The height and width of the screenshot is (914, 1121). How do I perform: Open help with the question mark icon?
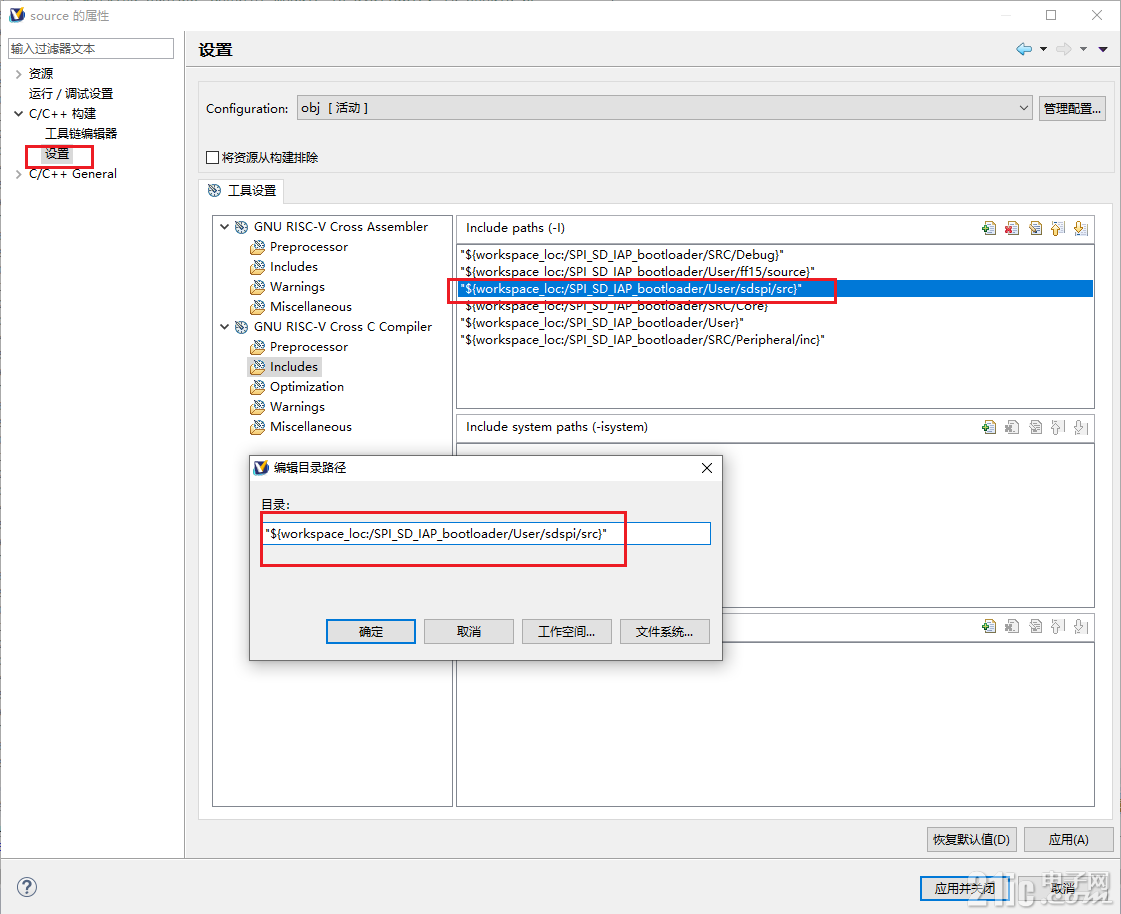[x=26, y=887]
